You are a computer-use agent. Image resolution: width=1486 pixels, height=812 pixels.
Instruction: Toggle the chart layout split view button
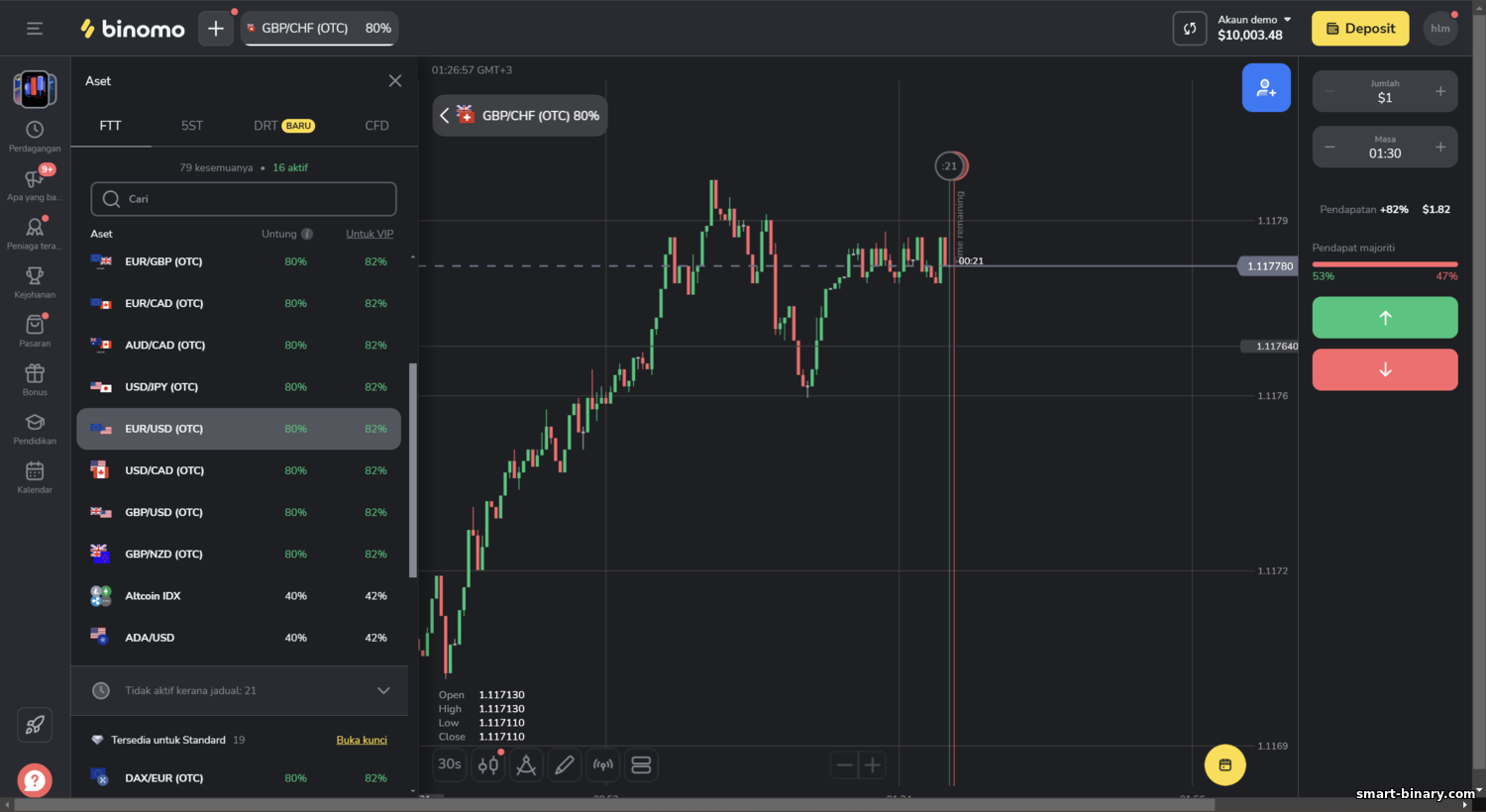(641, 764)
